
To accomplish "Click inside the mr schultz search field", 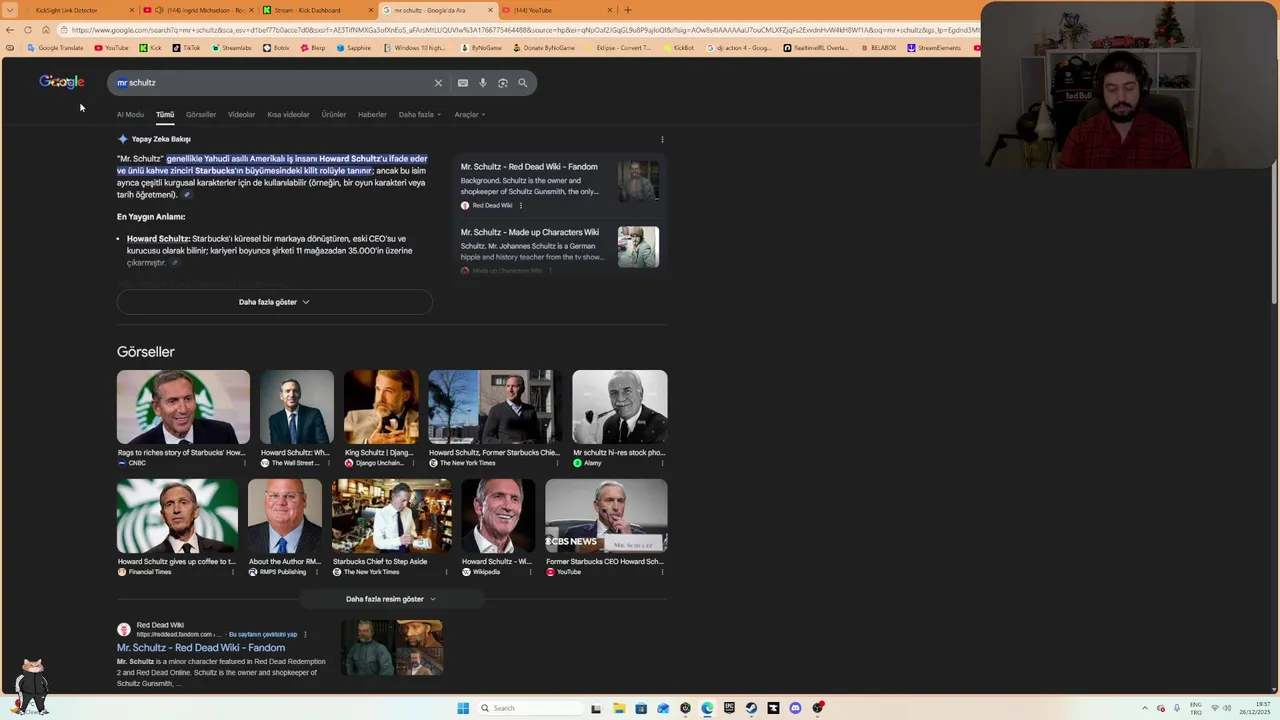I will (x=270, y=83).
